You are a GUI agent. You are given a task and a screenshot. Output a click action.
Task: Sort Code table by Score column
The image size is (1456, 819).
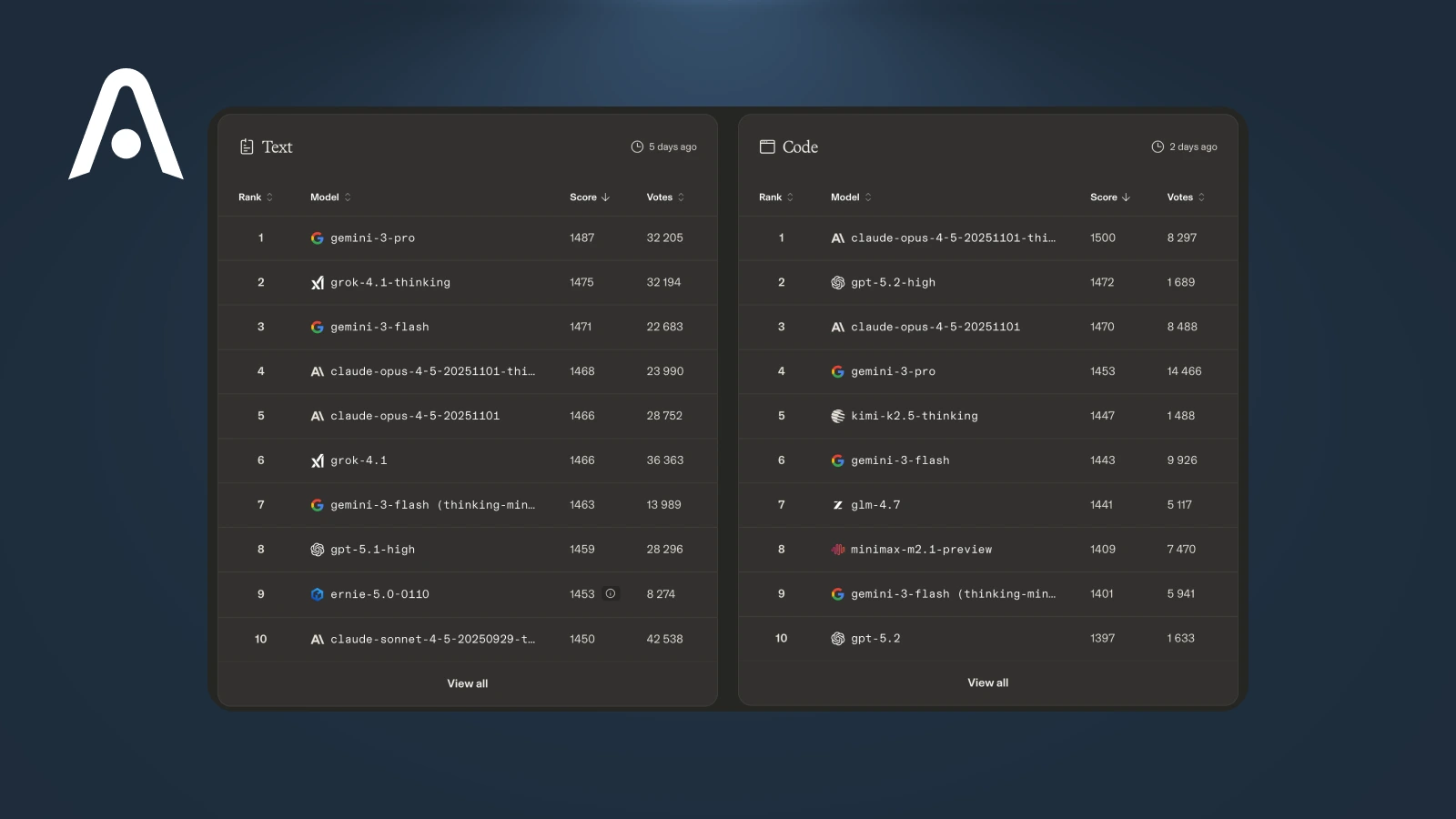click(1110, 197)
